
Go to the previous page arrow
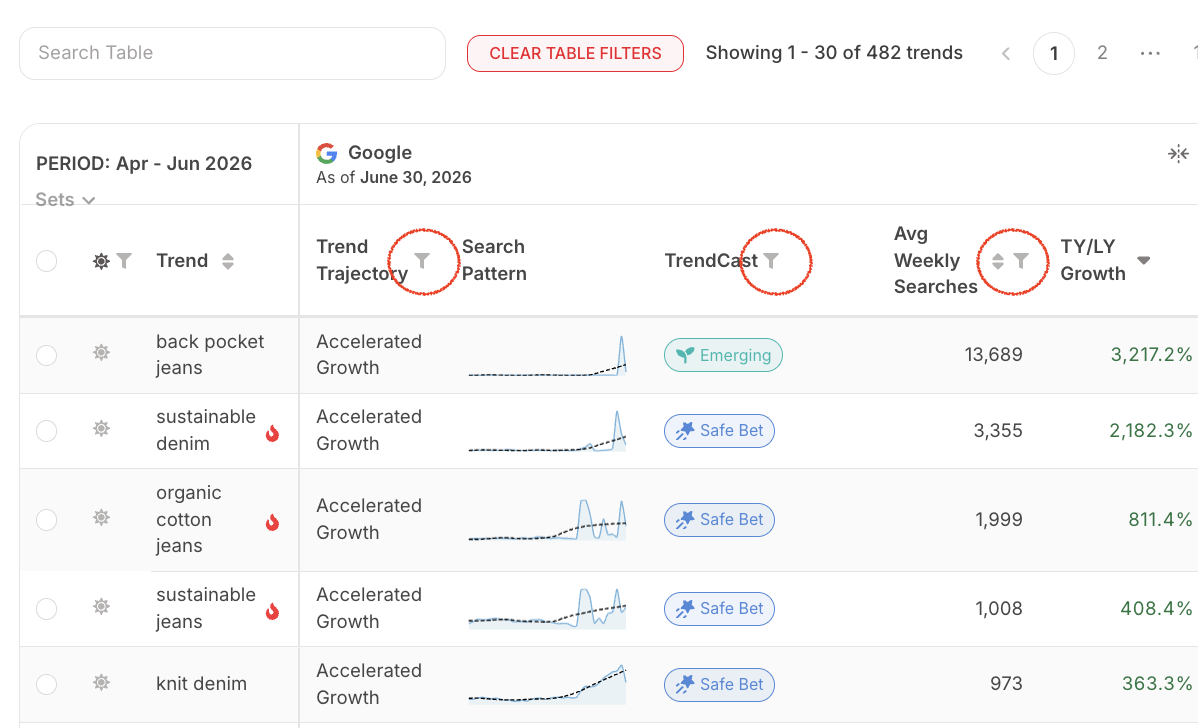pyautogui.click(x=1006, y=53)
